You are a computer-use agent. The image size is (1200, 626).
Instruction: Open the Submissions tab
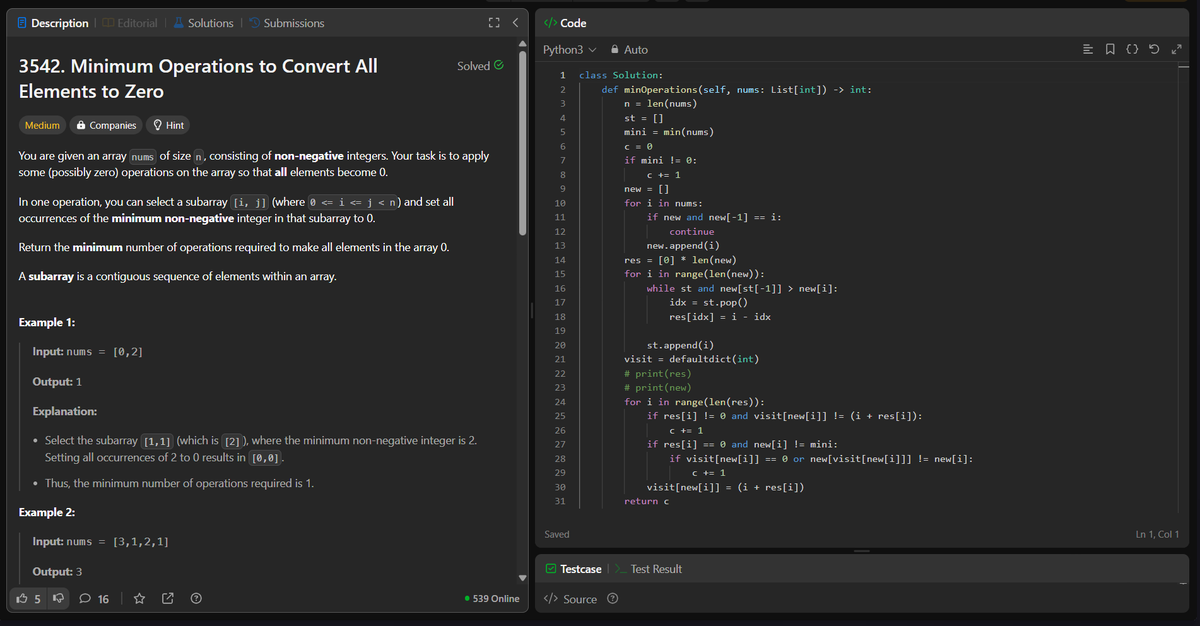(x=286, y=23)
